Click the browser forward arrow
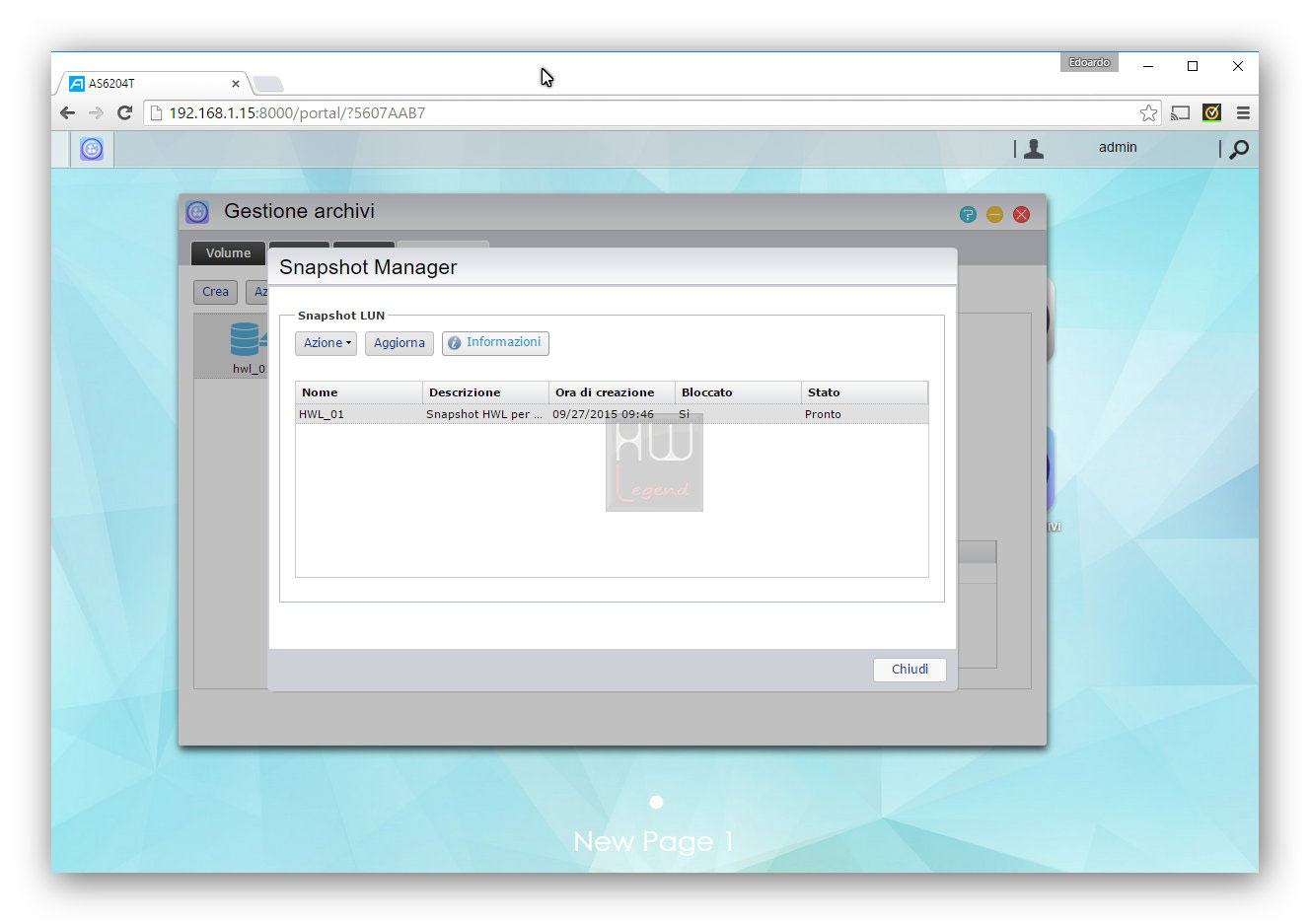Screen dimensions: 1310x924 (96, 112)
